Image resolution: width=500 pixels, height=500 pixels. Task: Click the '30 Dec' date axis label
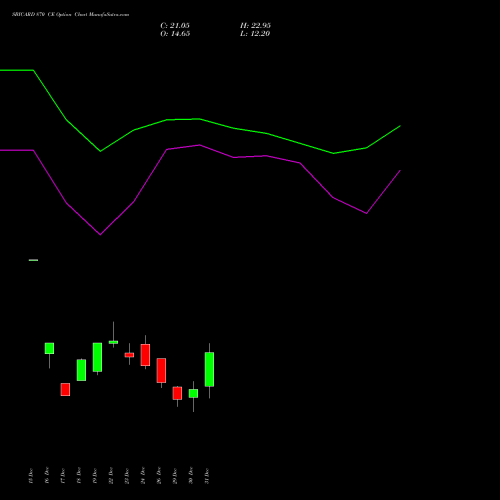coord(191,476)
